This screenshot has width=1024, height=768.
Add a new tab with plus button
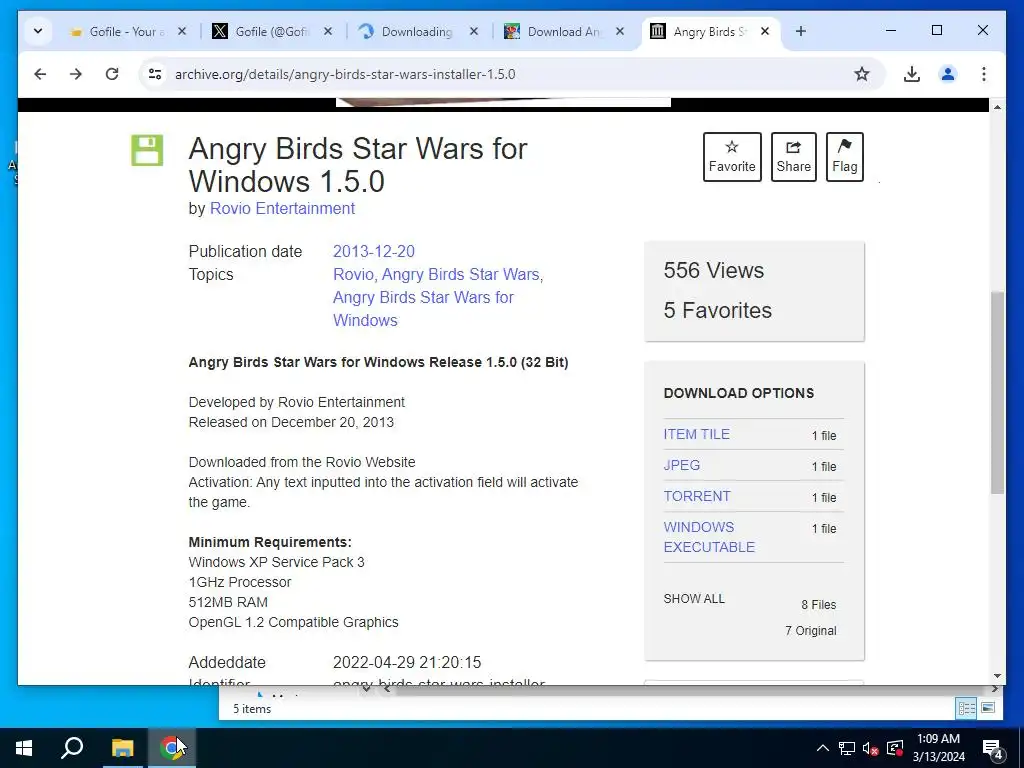click(801, 31)
